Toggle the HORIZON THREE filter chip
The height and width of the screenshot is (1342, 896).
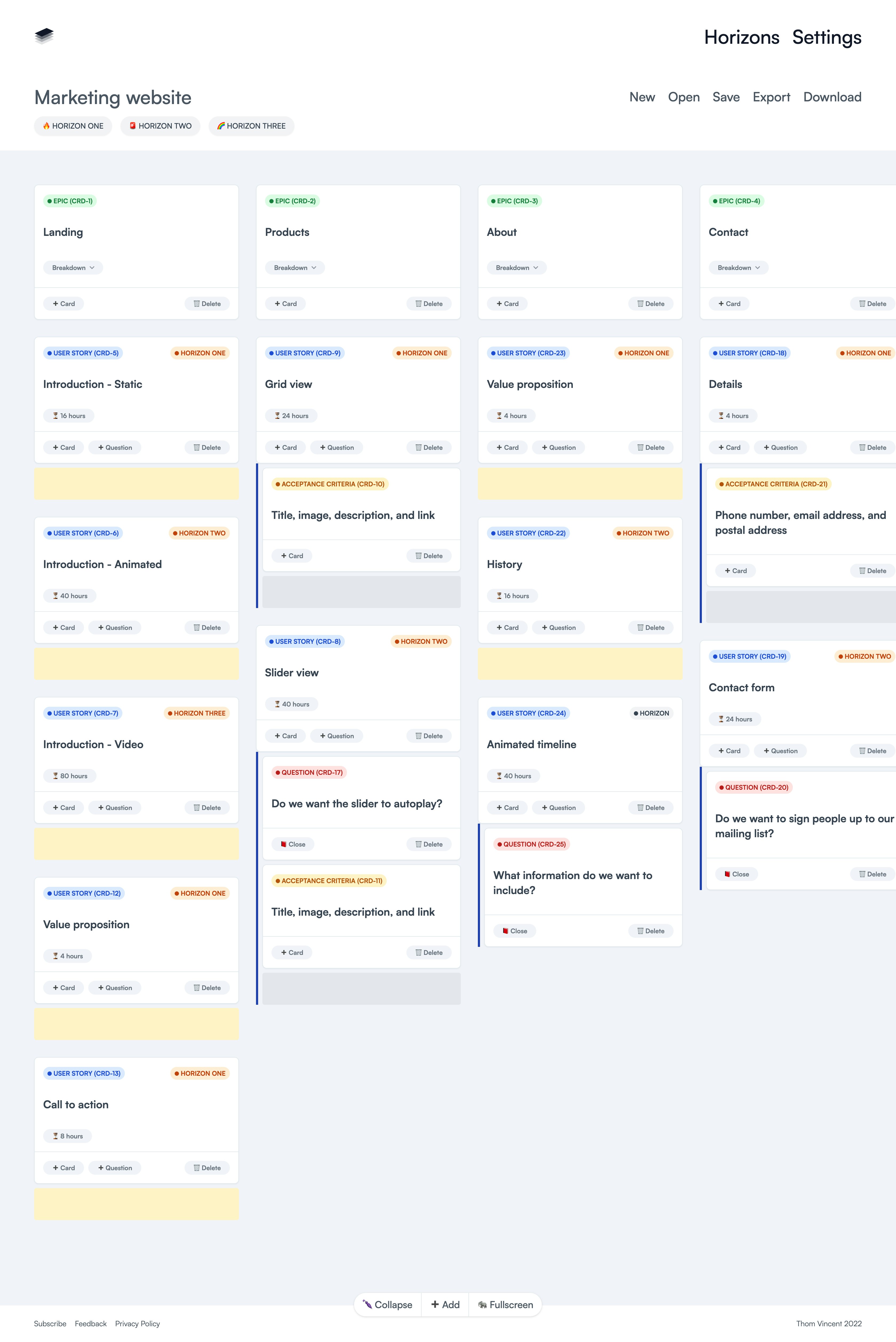[251, 126]
